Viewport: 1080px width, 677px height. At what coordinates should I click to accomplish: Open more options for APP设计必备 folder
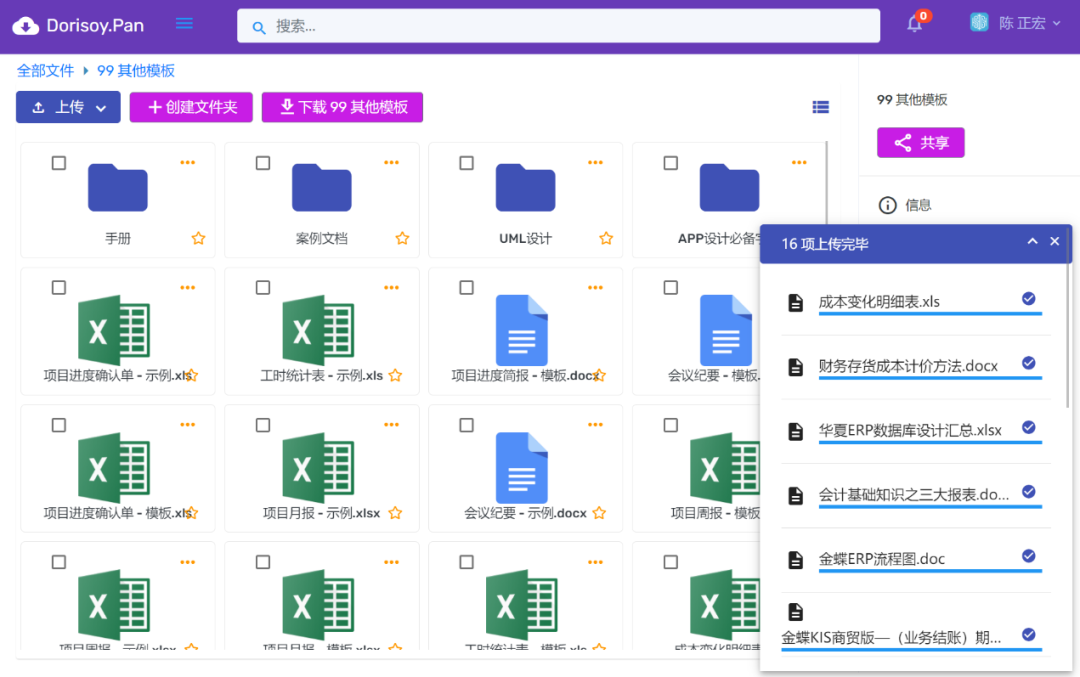pos(799,163)
